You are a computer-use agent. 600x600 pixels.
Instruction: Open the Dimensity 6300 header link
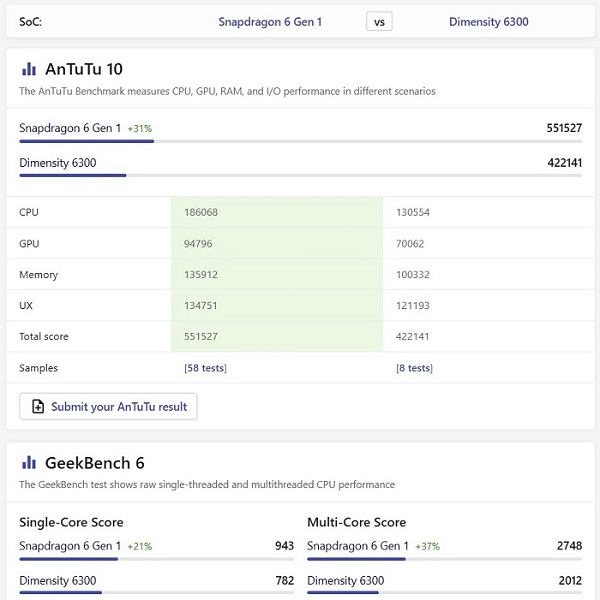[x=488, y=22]
